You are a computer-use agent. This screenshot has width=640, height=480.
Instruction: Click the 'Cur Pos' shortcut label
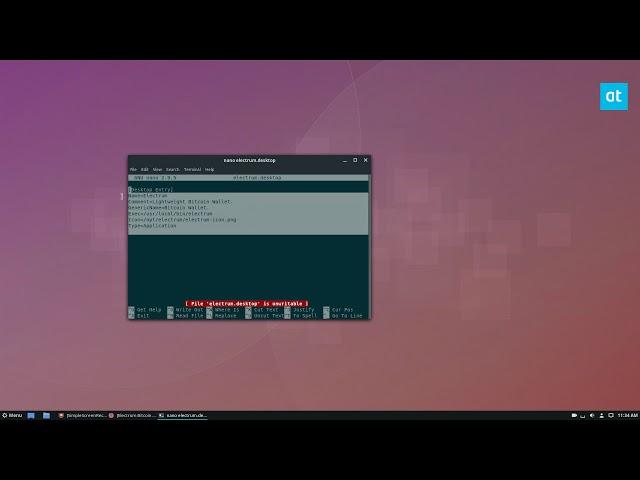coord(343,310)
